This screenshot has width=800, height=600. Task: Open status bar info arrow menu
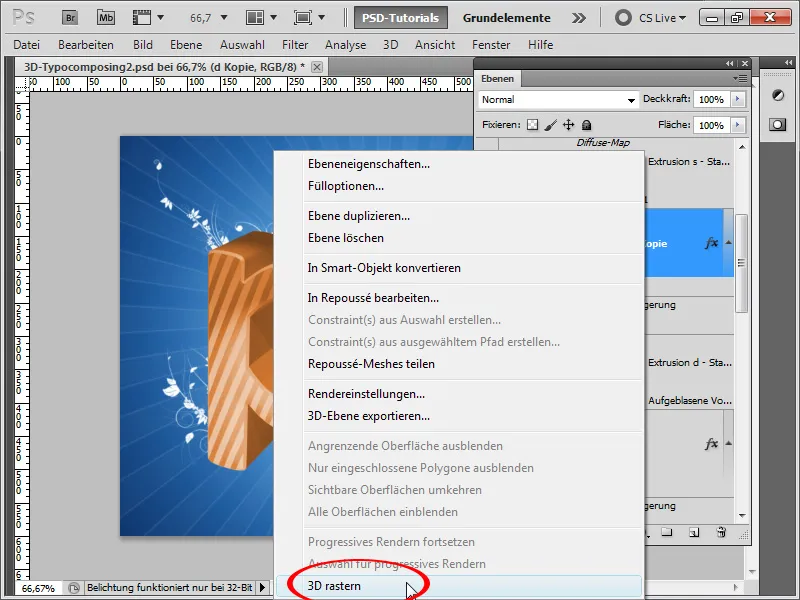262,588
